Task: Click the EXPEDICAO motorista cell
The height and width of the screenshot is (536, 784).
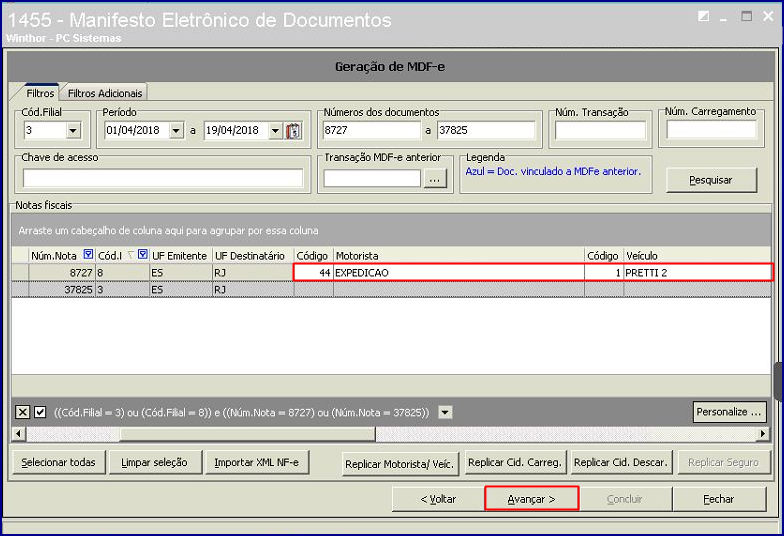Action: [x=458, y=272]
